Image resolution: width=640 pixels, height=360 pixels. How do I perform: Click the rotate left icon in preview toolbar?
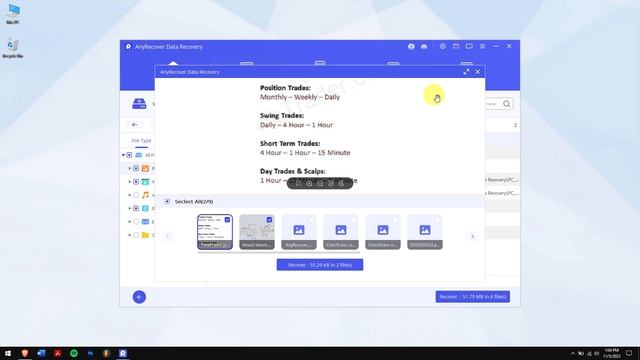point(331,183)
